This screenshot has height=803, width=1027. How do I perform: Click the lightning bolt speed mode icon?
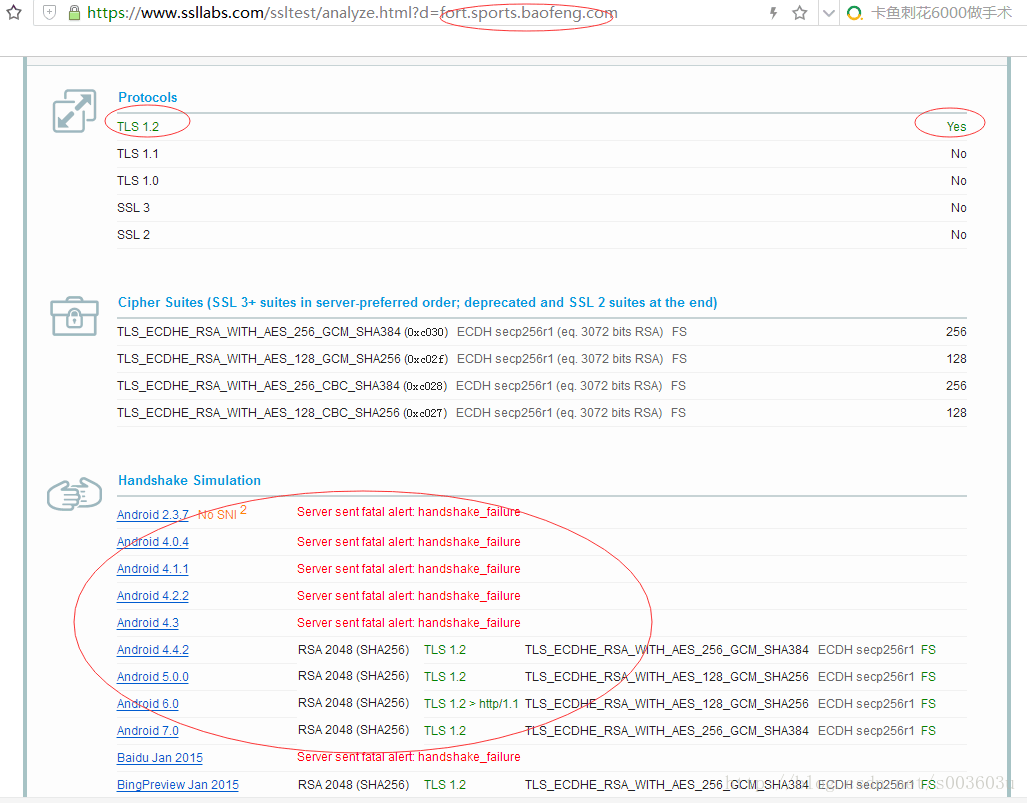pos(774,12)
